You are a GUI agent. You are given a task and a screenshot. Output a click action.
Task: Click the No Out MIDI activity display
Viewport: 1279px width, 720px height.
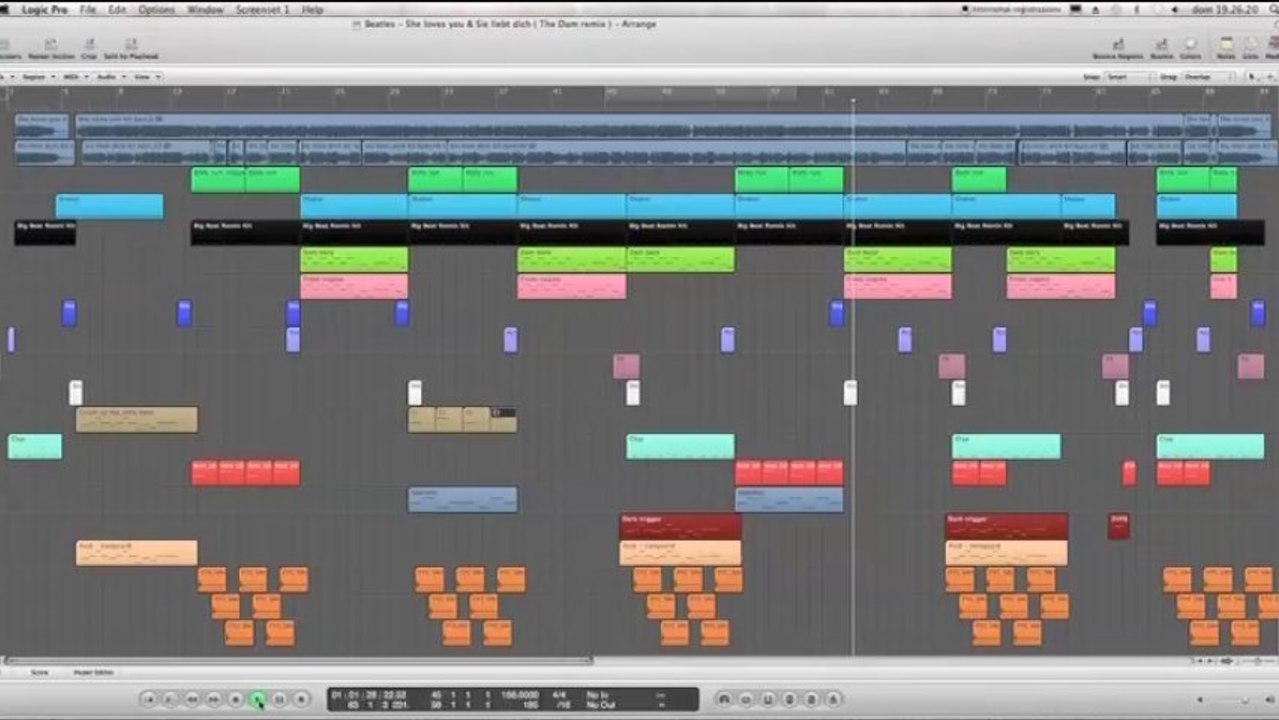pos(600,705)
